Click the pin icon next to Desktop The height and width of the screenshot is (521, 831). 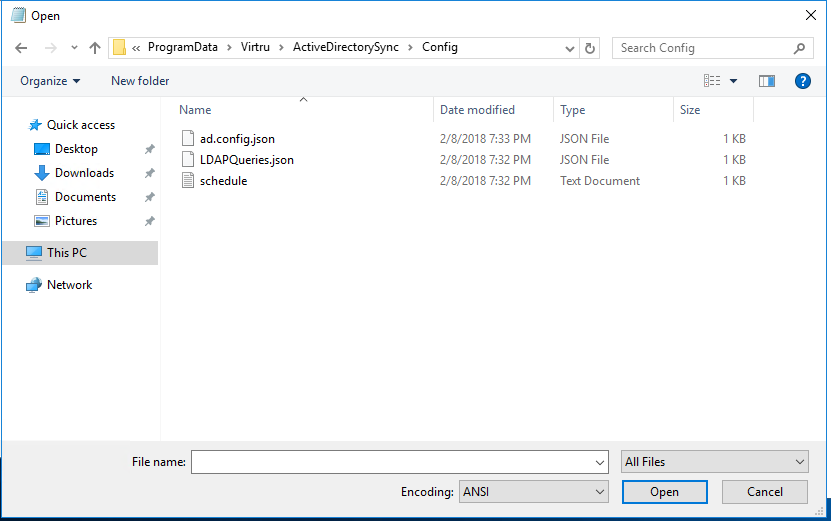(149, 149)
